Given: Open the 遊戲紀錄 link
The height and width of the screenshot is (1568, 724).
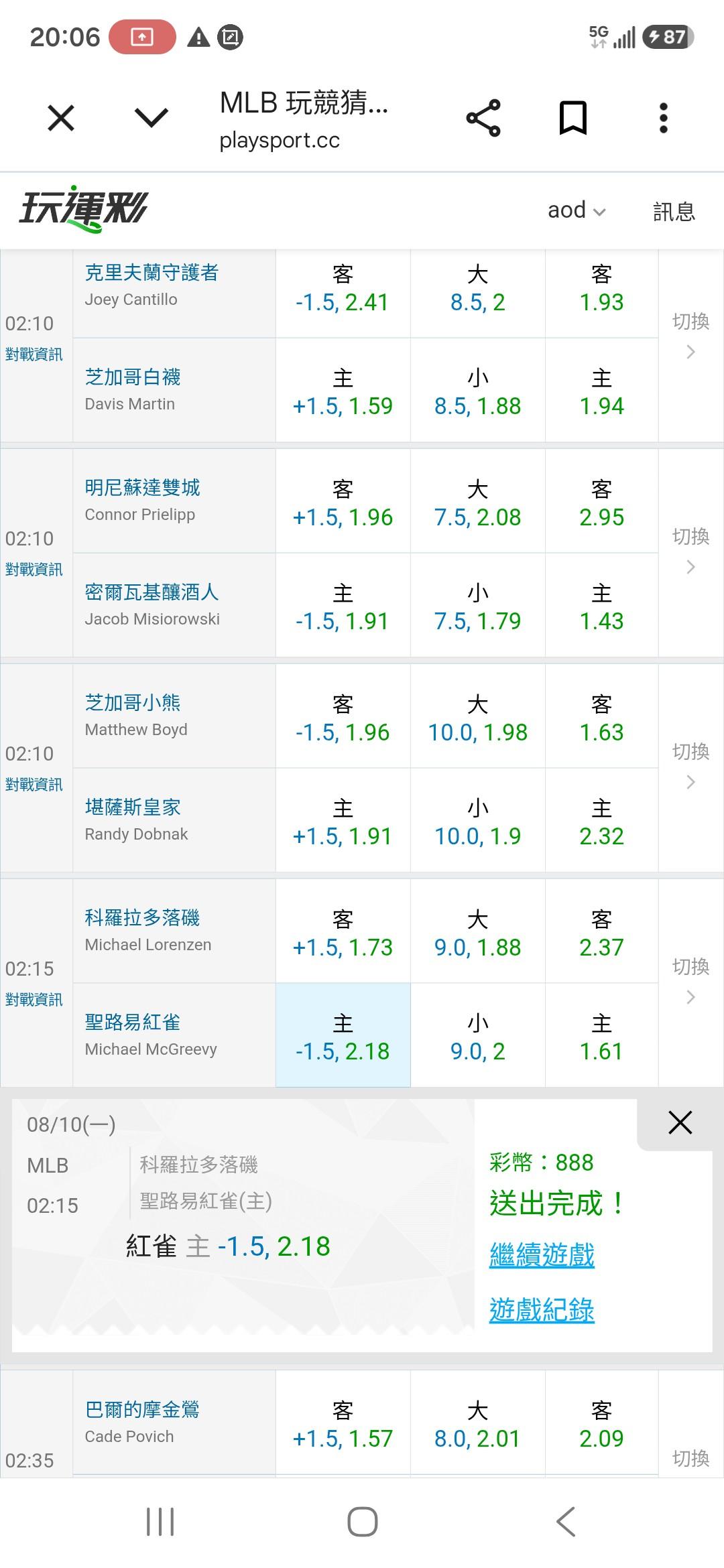Looking at the screenshot, I should point(542,1310).
